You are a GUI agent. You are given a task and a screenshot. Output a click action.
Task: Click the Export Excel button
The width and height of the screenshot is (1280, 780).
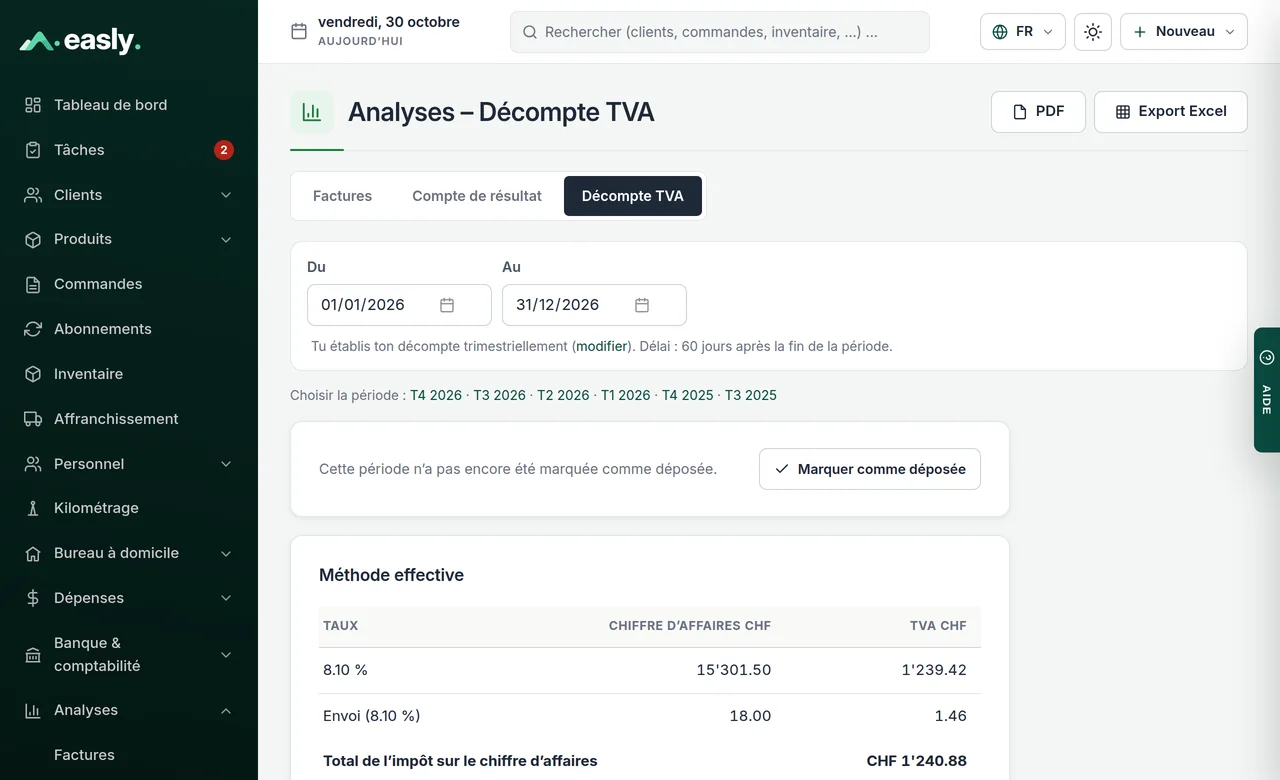[1171, 112]
